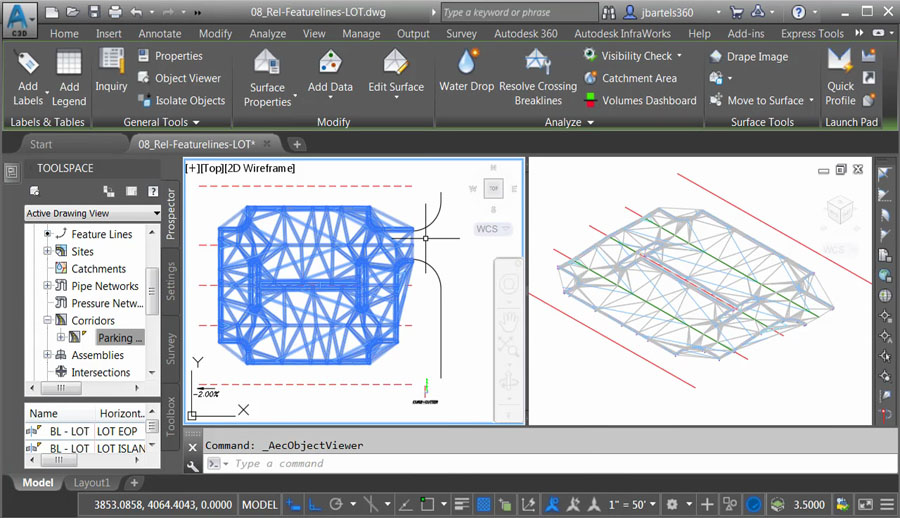900x518 pixels.
Task: Click the command line input field
Action: click(x=551, y=463)
